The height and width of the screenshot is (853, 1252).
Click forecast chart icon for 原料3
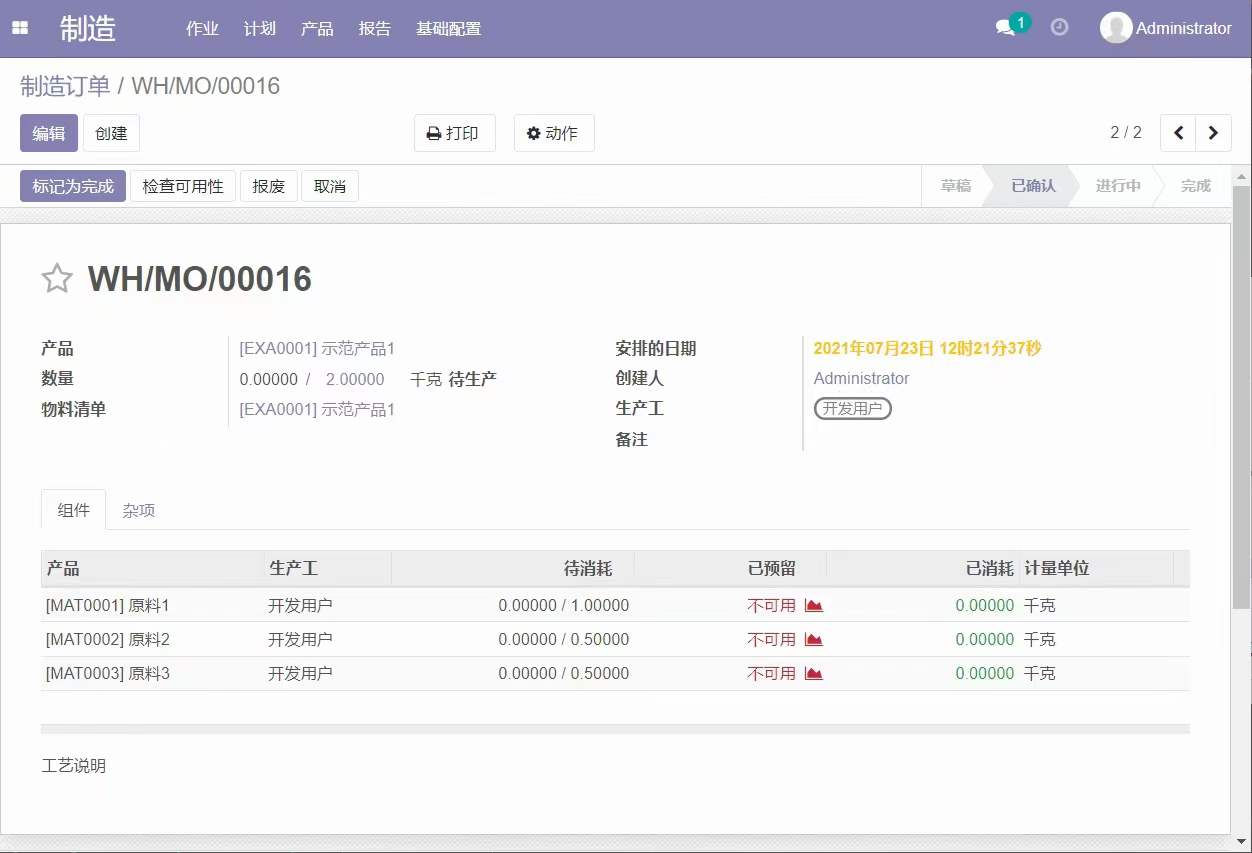click(x=813, y=674)
